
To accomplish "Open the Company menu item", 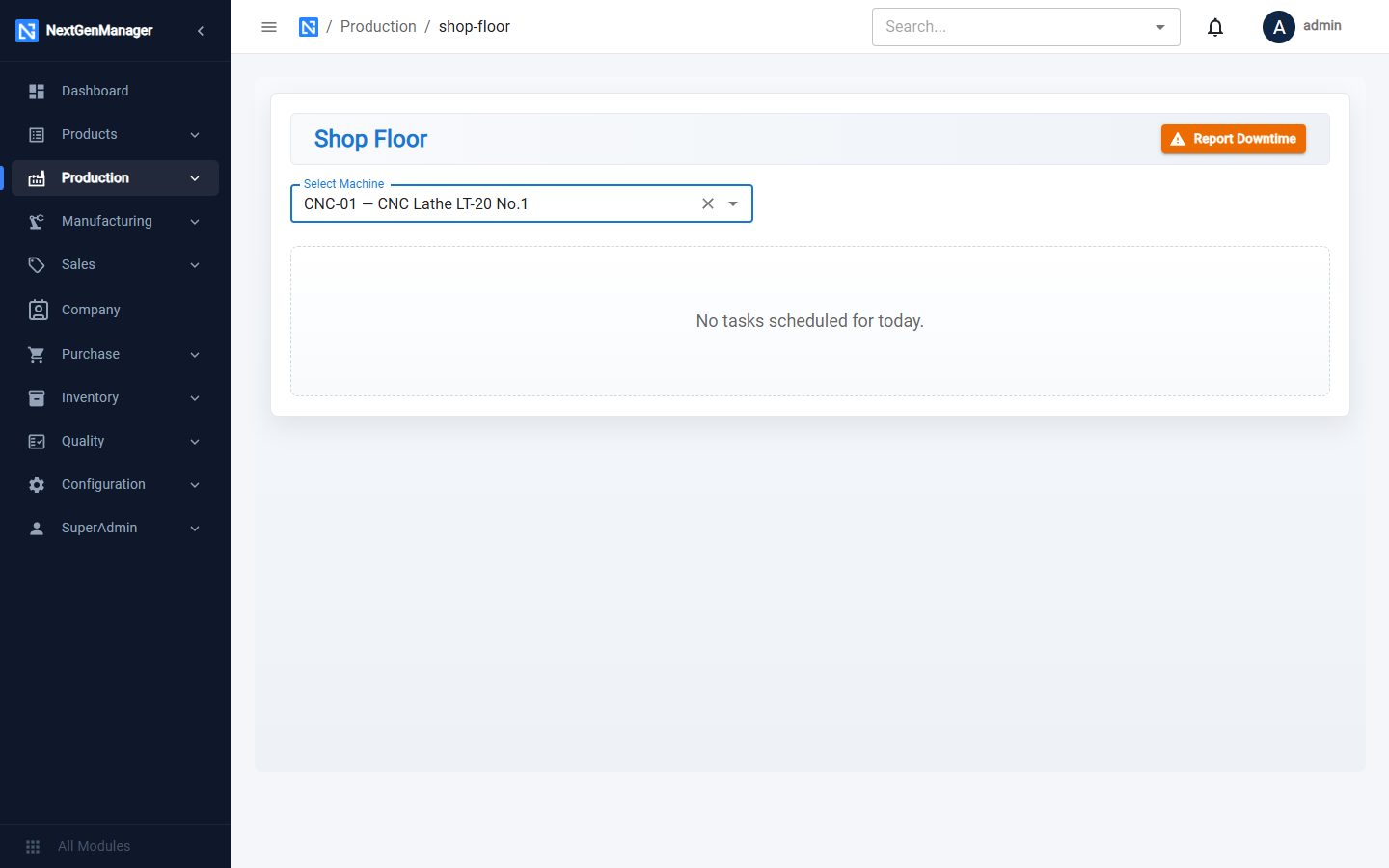I will [x=115, y=310].
